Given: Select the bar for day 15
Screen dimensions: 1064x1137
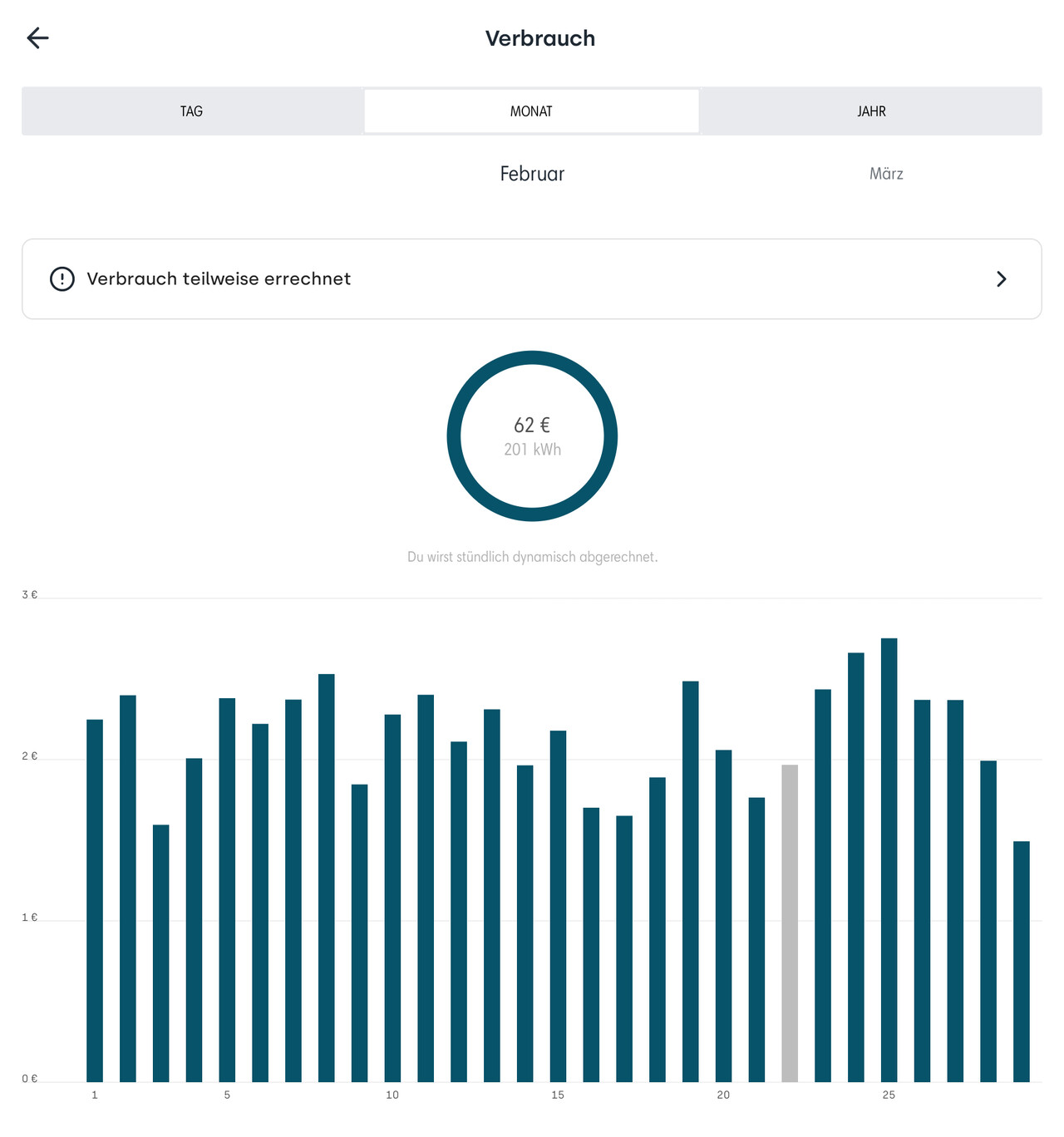Looking at the screenshot, I should (558, 906).
